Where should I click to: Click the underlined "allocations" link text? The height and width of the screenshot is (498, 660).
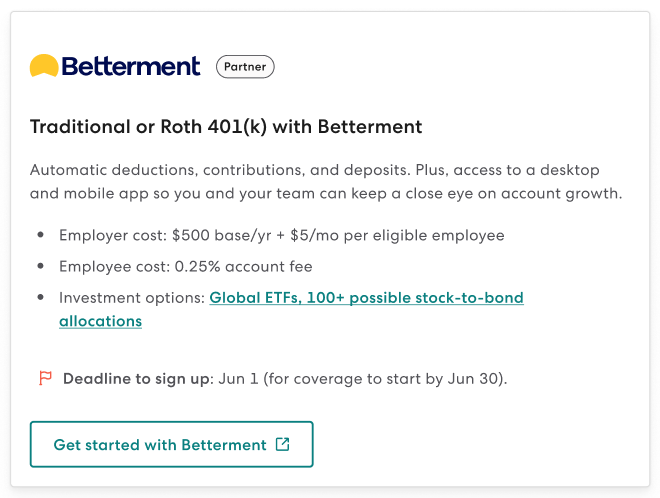pyautogui.click(x=101, y=321)
